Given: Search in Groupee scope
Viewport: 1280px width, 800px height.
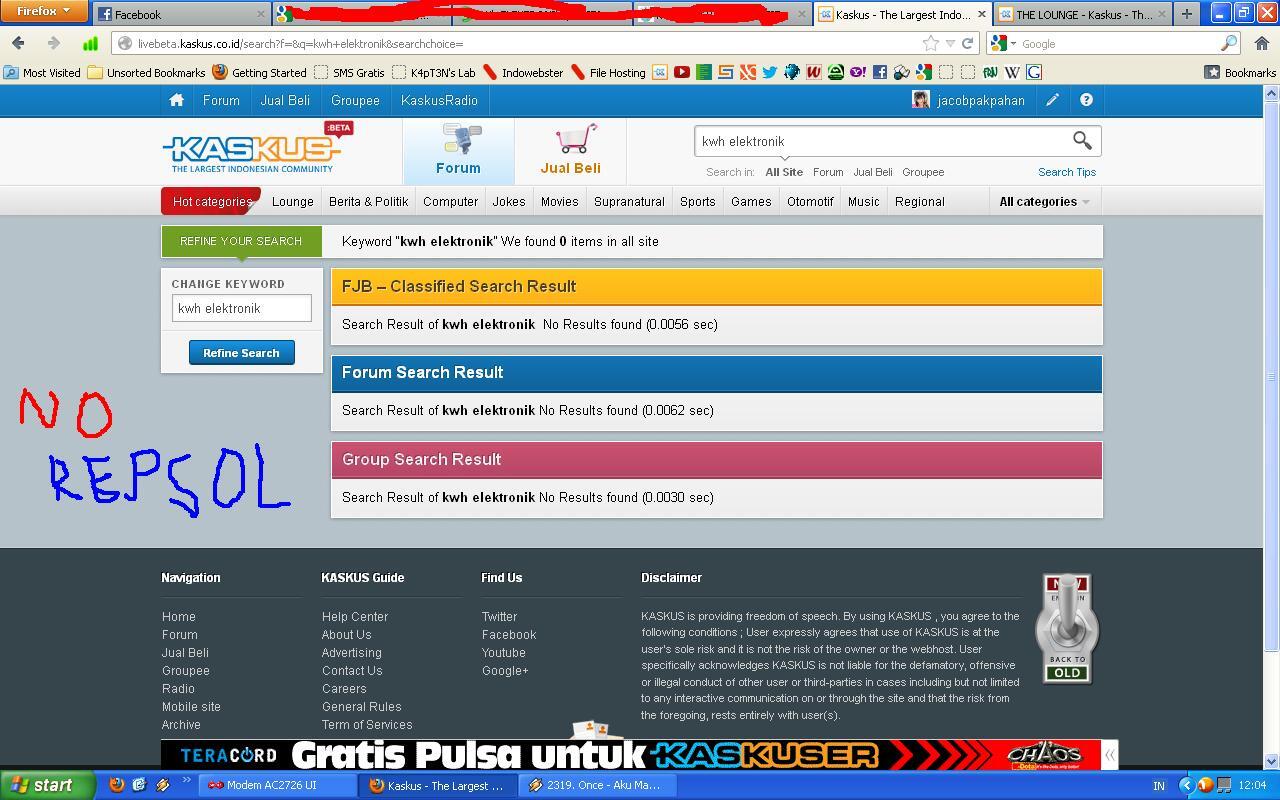Looking at the screenshot, I should pyautogui.click(x=923, y=172).
